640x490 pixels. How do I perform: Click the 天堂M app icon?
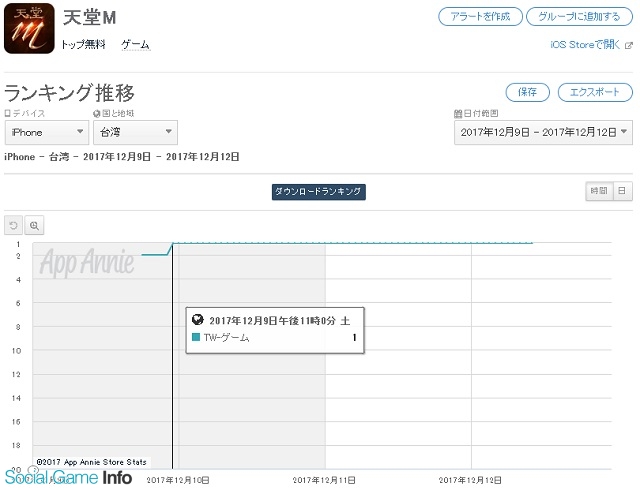[x=29, y=28]
